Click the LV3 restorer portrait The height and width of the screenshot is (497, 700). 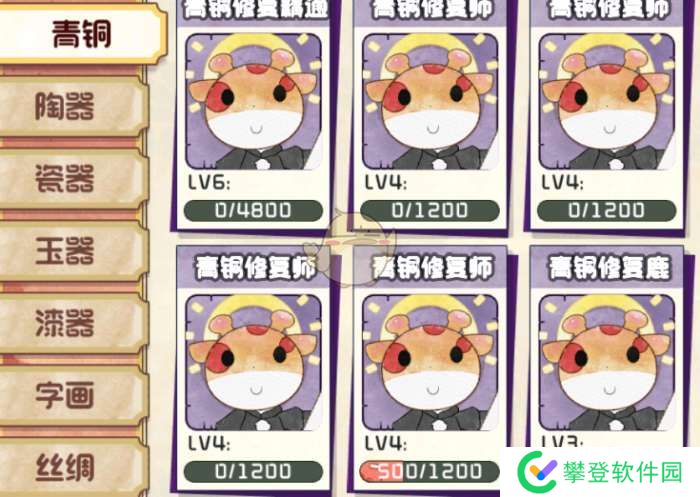tap(607, 363)
